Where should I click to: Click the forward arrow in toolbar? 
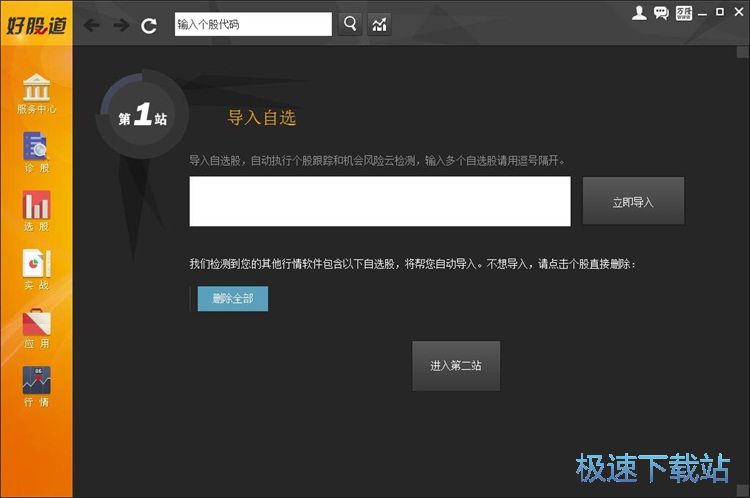pyautogui.click(x=121, y=25)
